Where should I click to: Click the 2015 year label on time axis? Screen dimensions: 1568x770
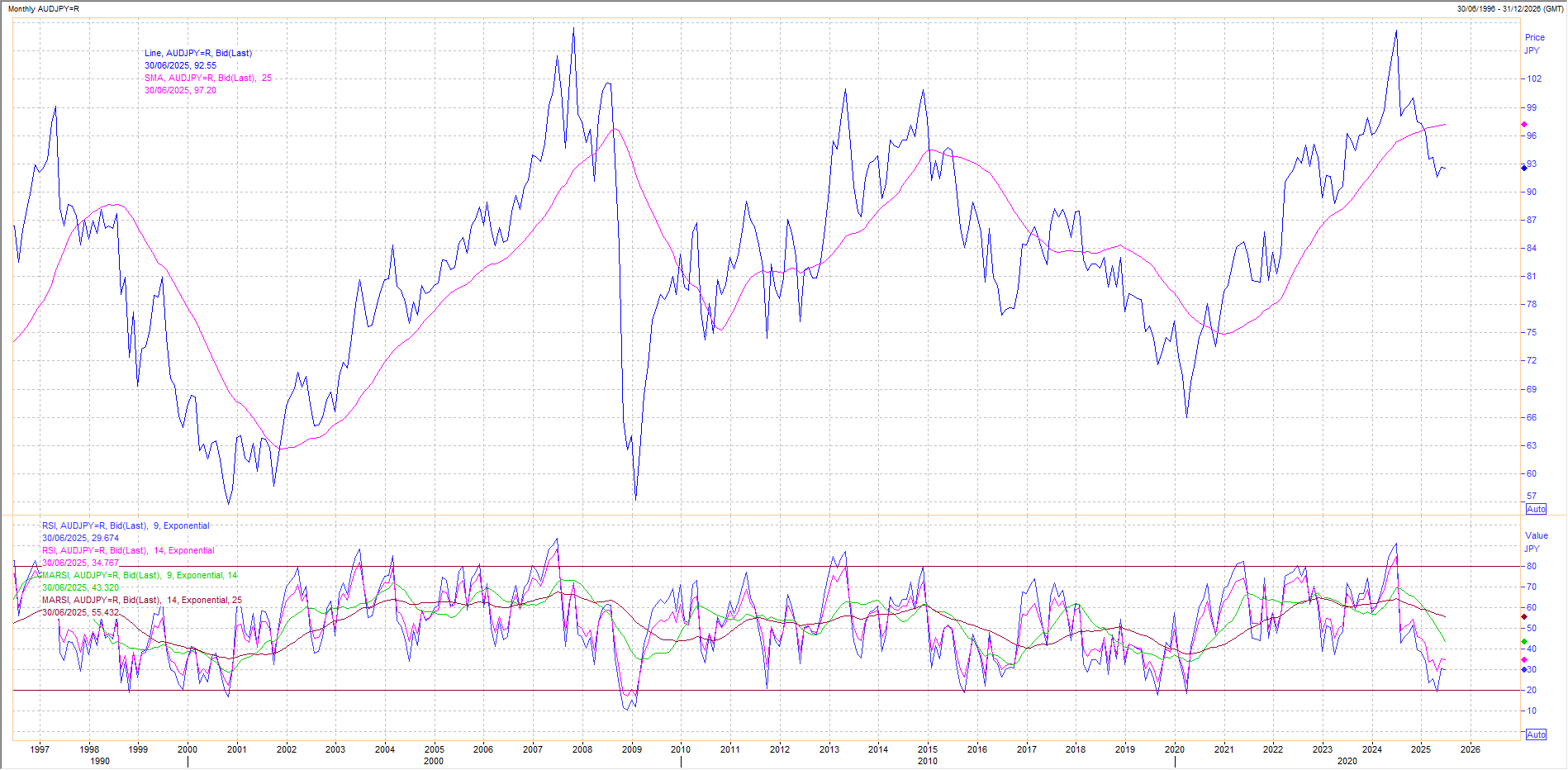[928, 749]
